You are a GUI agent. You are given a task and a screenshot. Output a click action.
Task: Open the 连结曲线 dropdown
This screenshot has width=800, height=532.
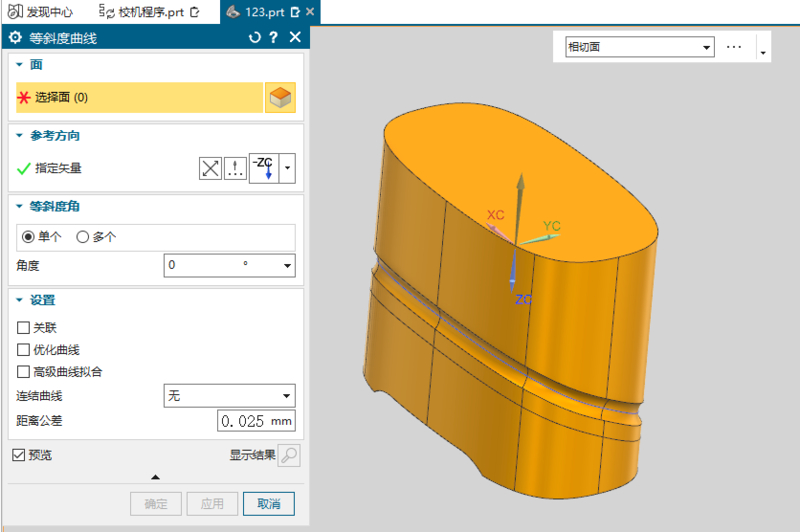tap(229, 396)
